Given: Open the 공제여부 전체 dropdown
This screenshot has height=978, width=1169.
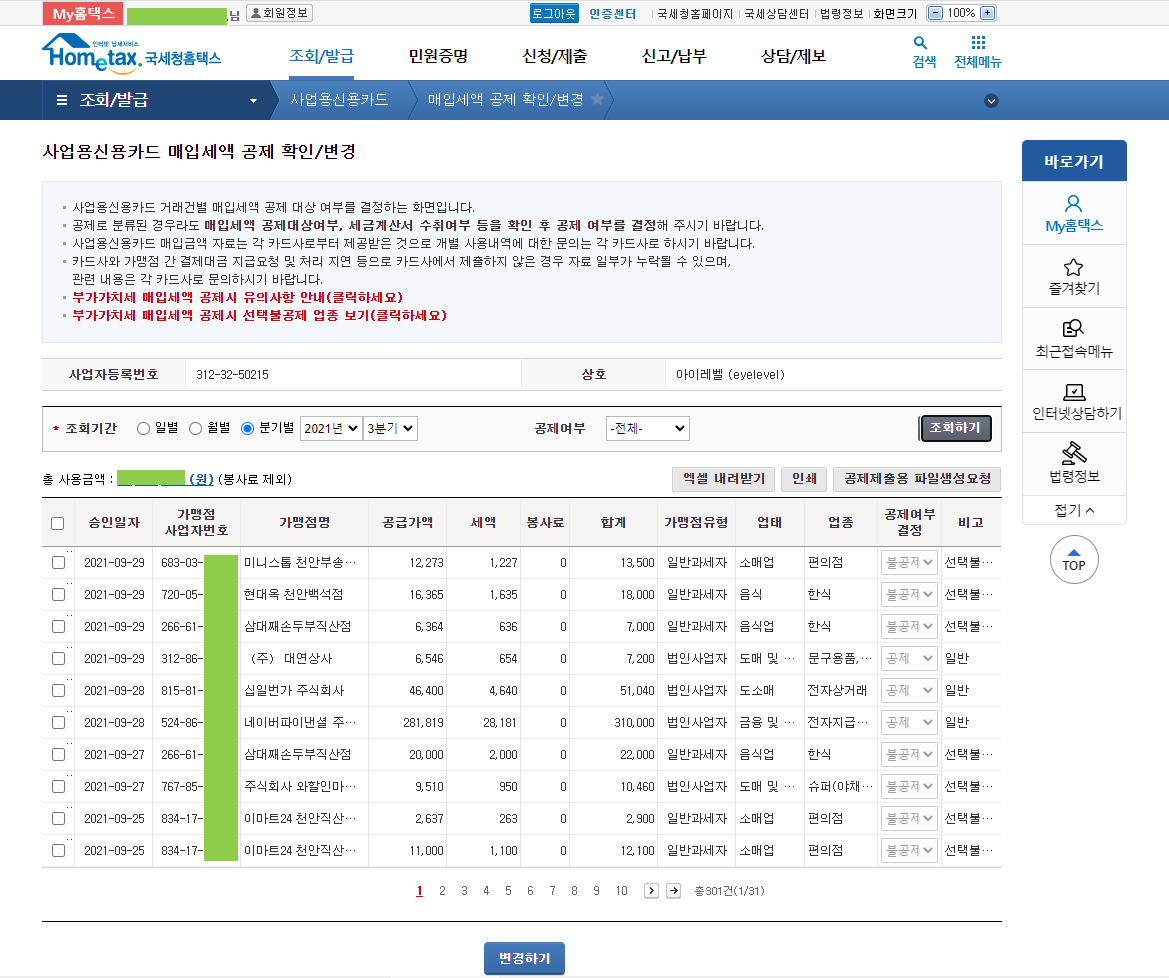Looking at the screenshot, I should pyautogui.click(x=647, y=428).
